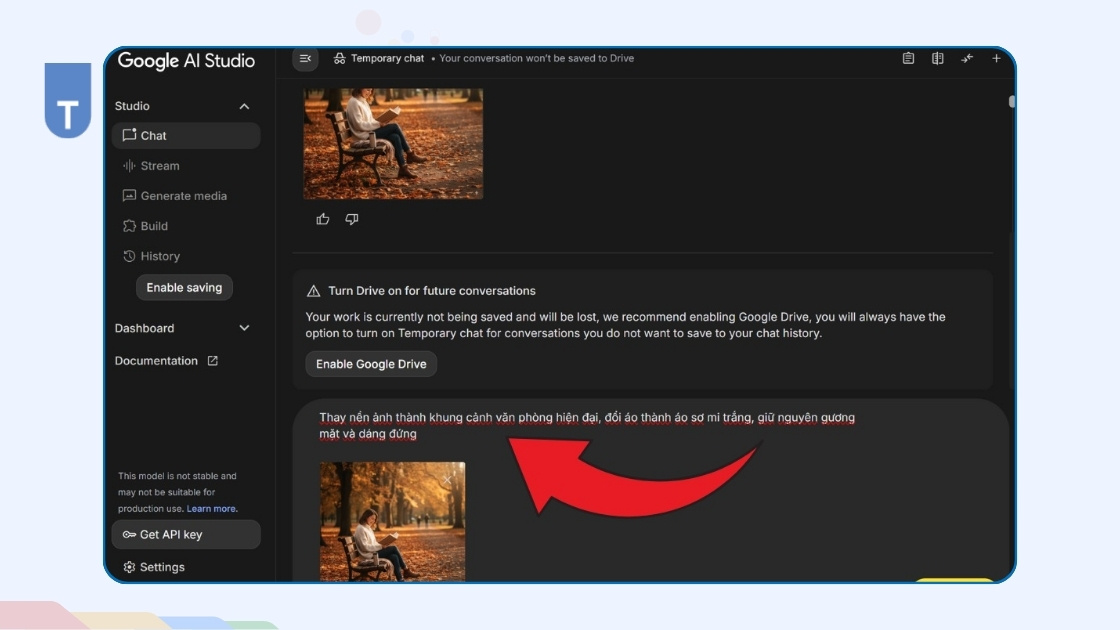1120x630 pixels.
Task: Give a thumbs up to the generated image
Action: [323, 219]
